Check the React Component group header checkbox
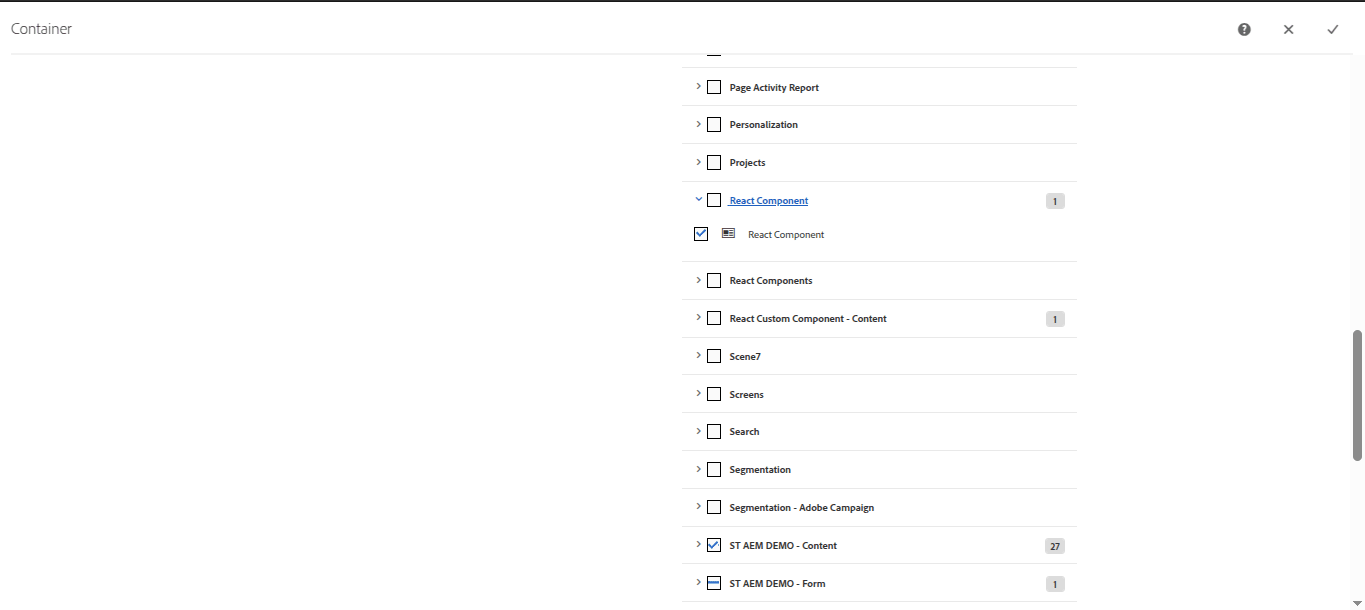Viewport: 1365px width, 610px height. click(x=714, y=200)
